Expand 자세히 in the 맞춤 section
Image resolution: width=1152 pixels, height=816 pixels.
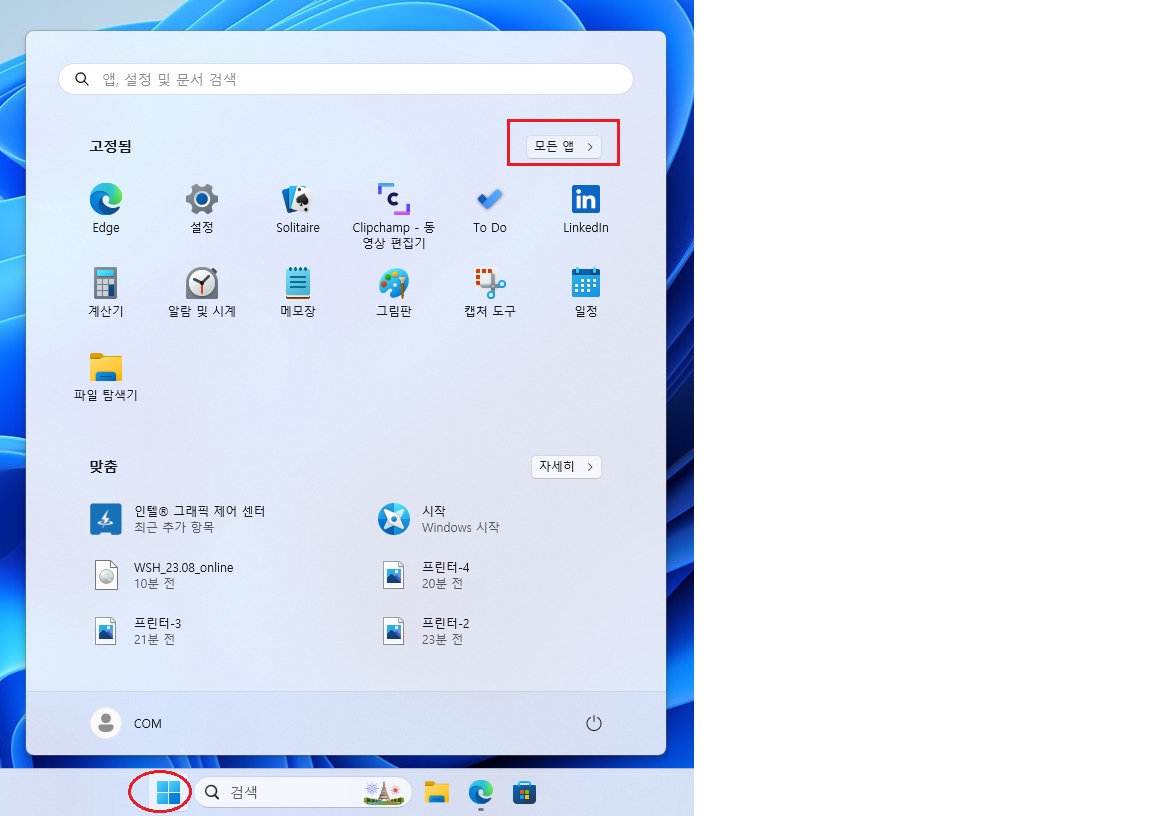[566, 467]
